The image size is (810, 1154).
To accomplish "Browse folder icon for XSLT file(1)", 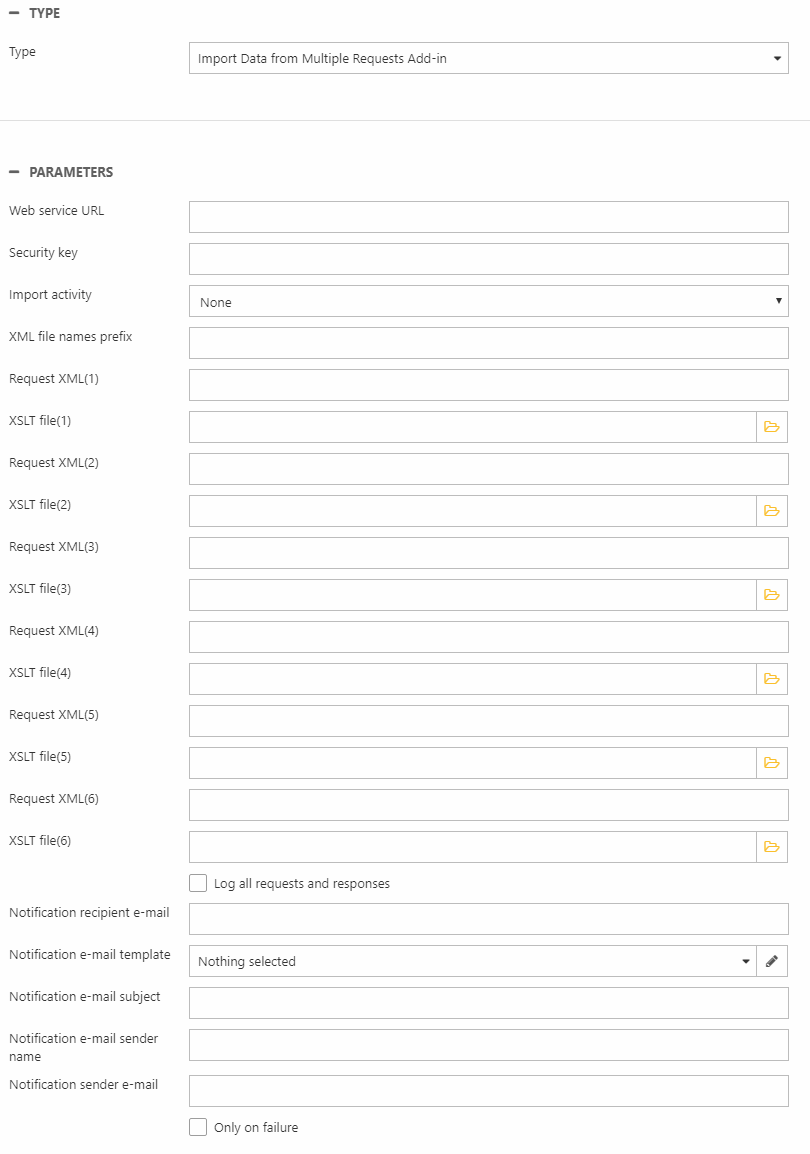I will click(771, 427).
